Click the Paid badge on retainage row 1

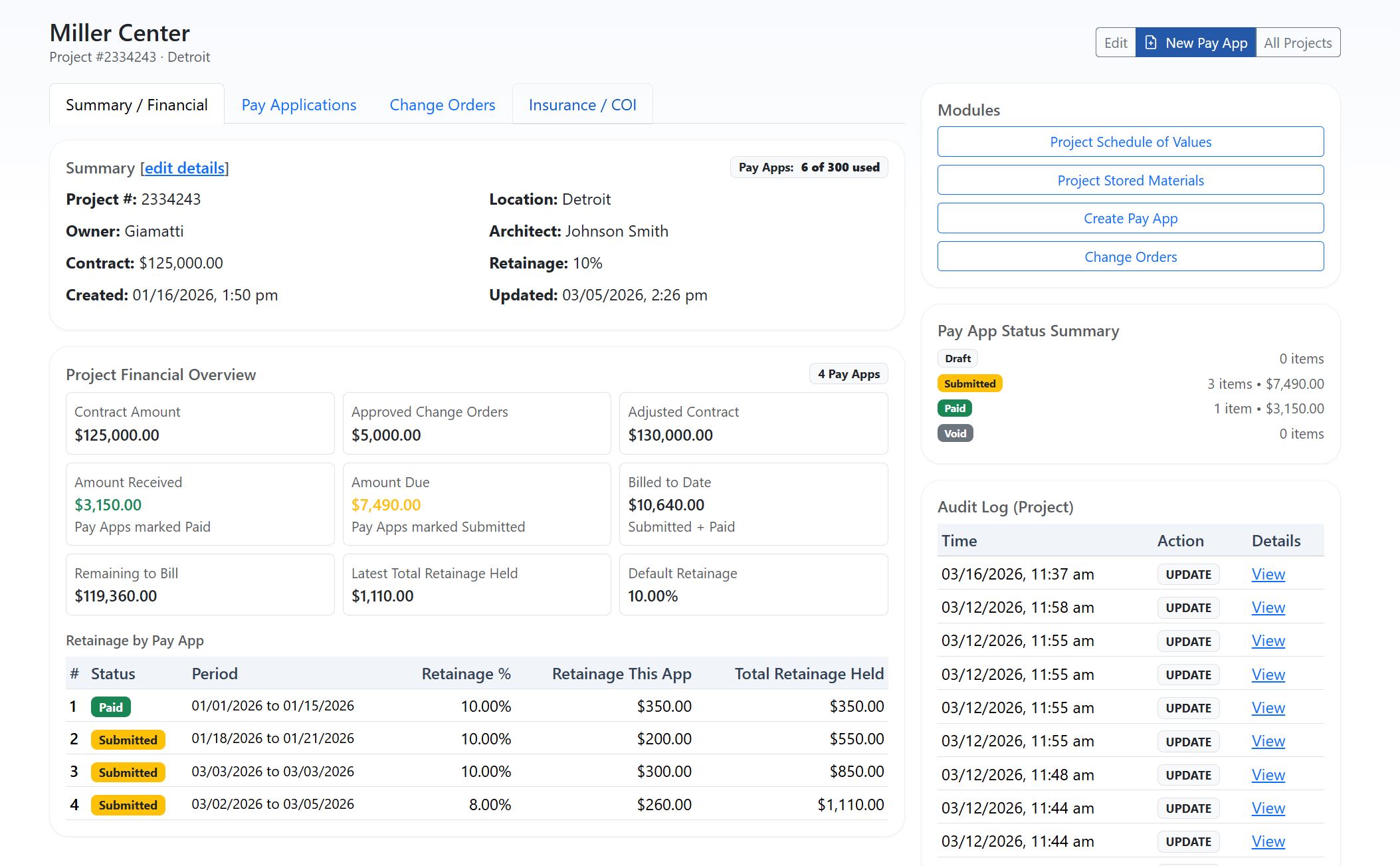110,706
